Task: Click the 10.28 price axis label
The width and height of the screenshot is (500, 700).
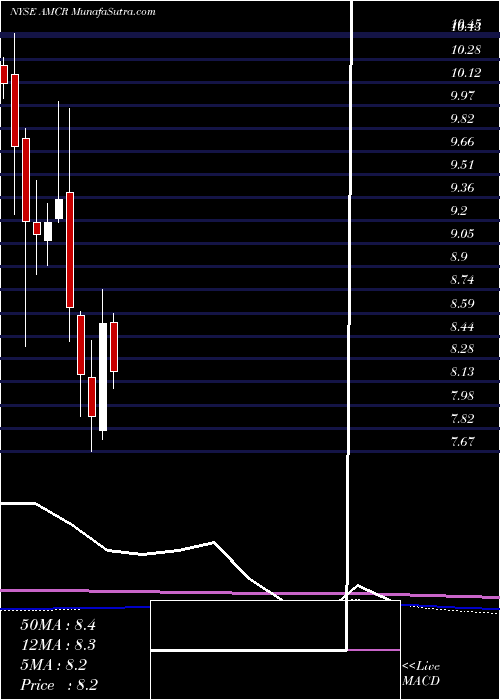Action: pos(466,50)
